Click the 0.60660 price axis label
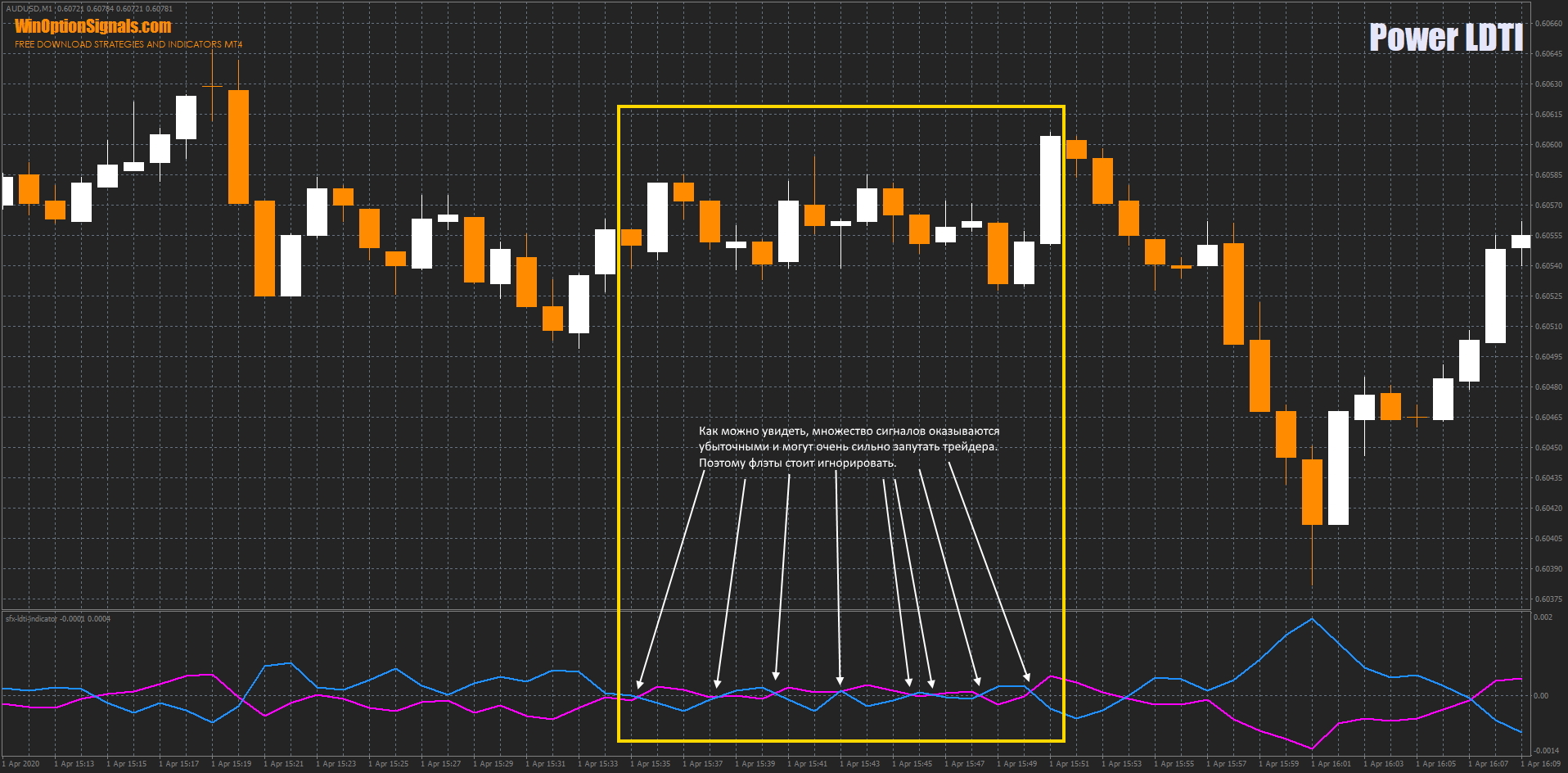Image resolution: width=1568 pixels, height=773 pixels. (1548, 24)
